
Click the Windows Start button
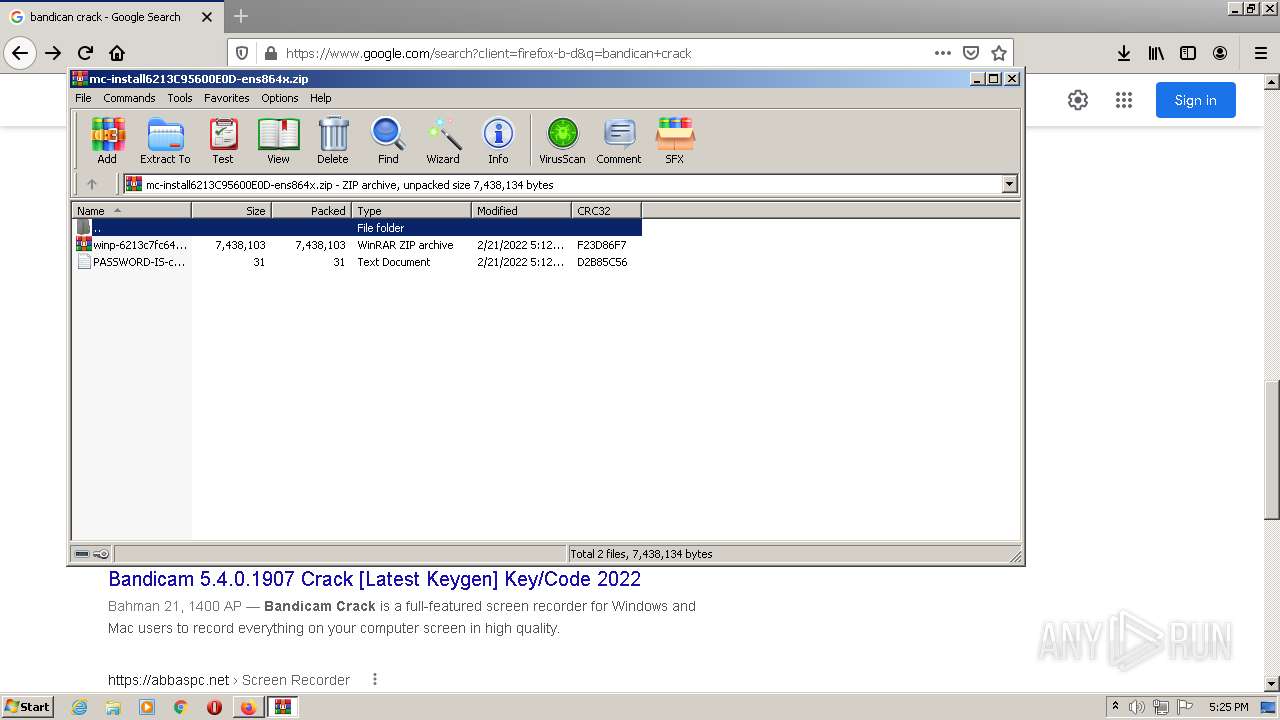point(27,707)
